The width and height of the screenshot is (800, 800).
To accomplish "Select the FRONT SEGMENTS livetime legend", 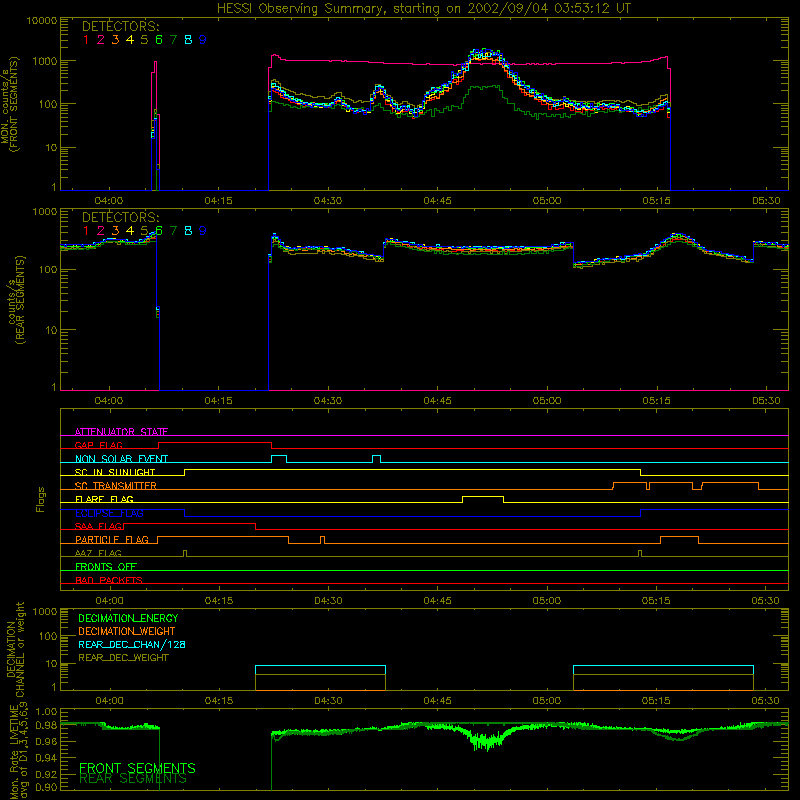I will click(137, 768).
